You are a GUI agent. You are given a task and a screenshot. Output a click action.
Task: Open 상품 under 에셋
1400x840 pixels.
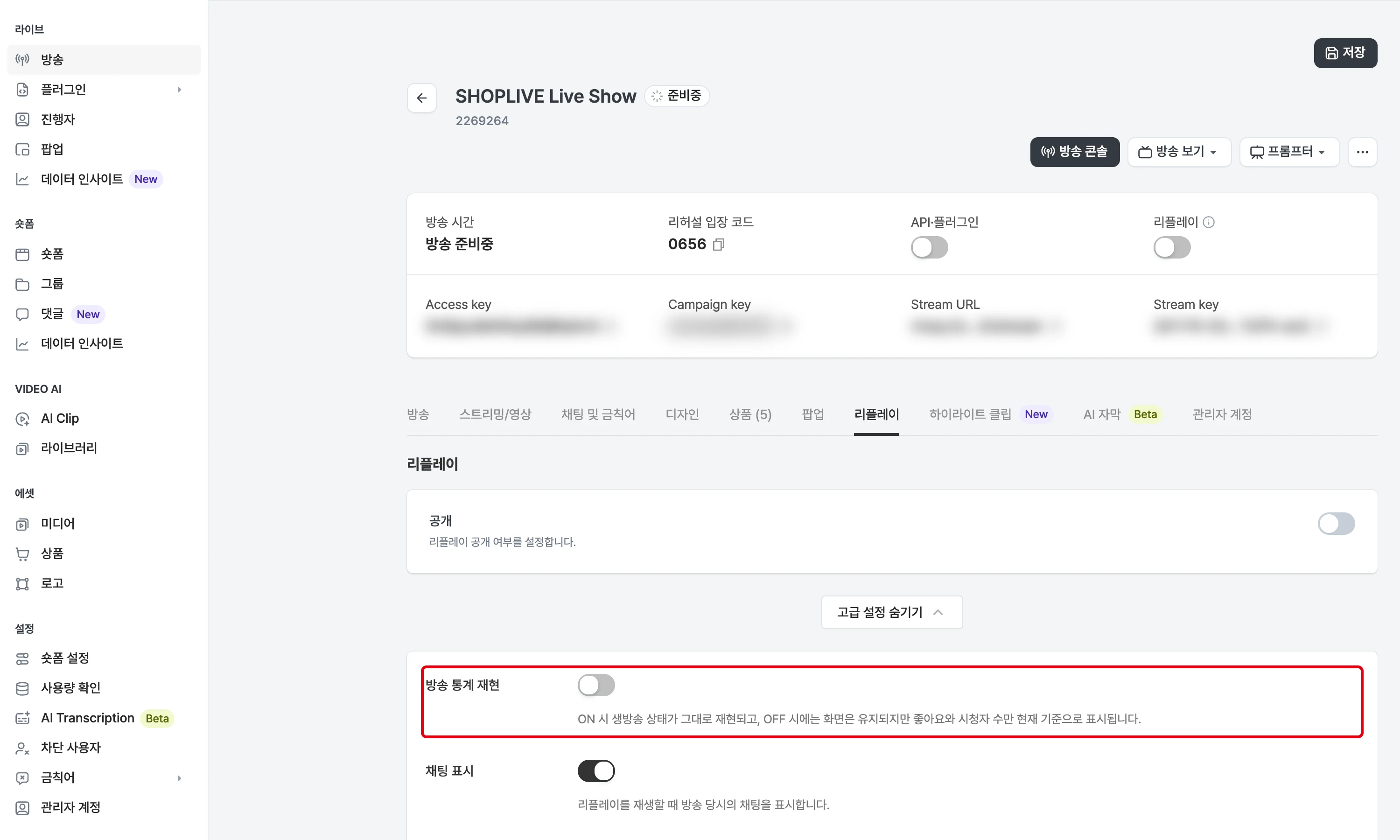coord(104,553)
